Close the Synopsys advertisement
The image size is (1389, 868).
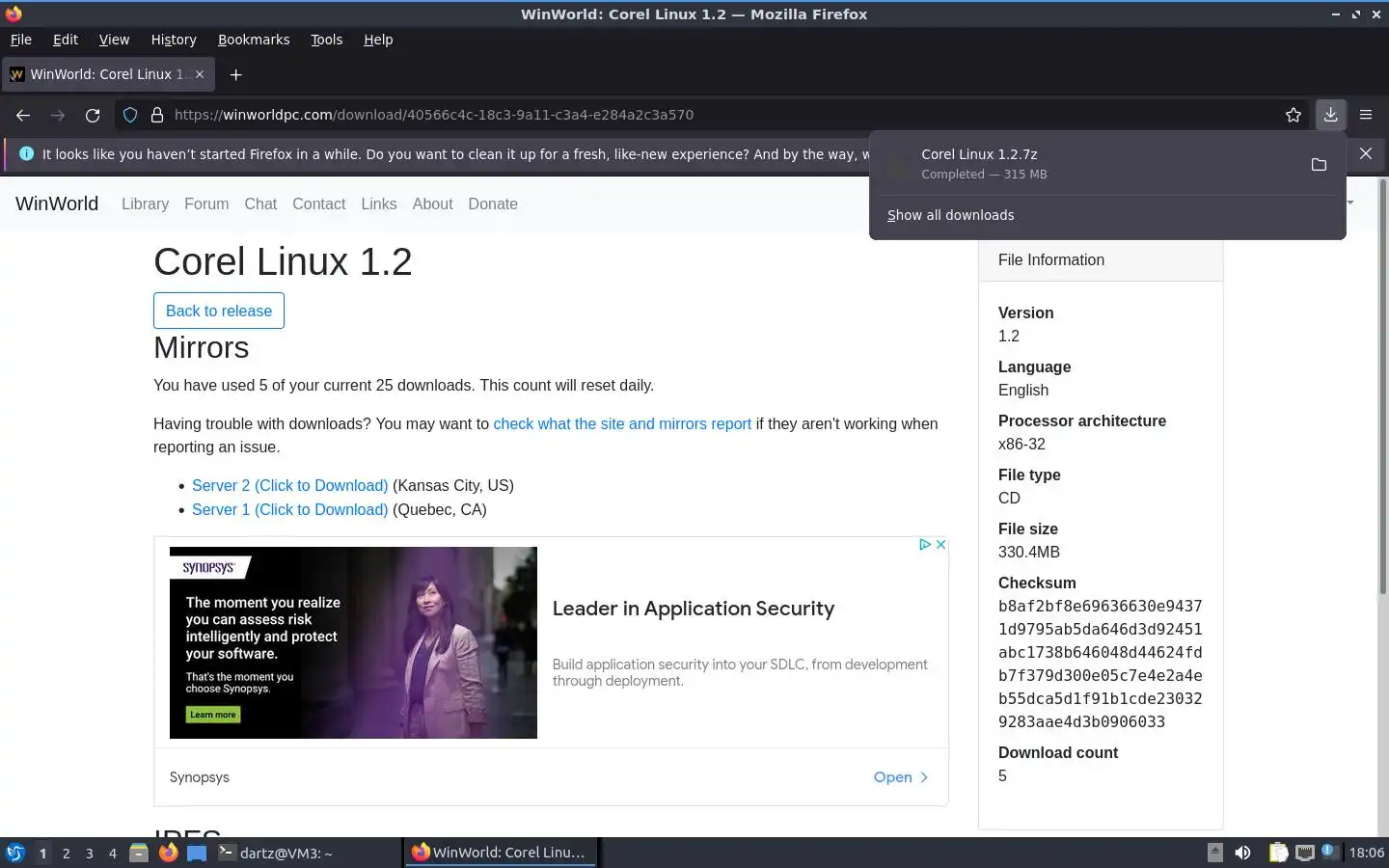[940, 545]
